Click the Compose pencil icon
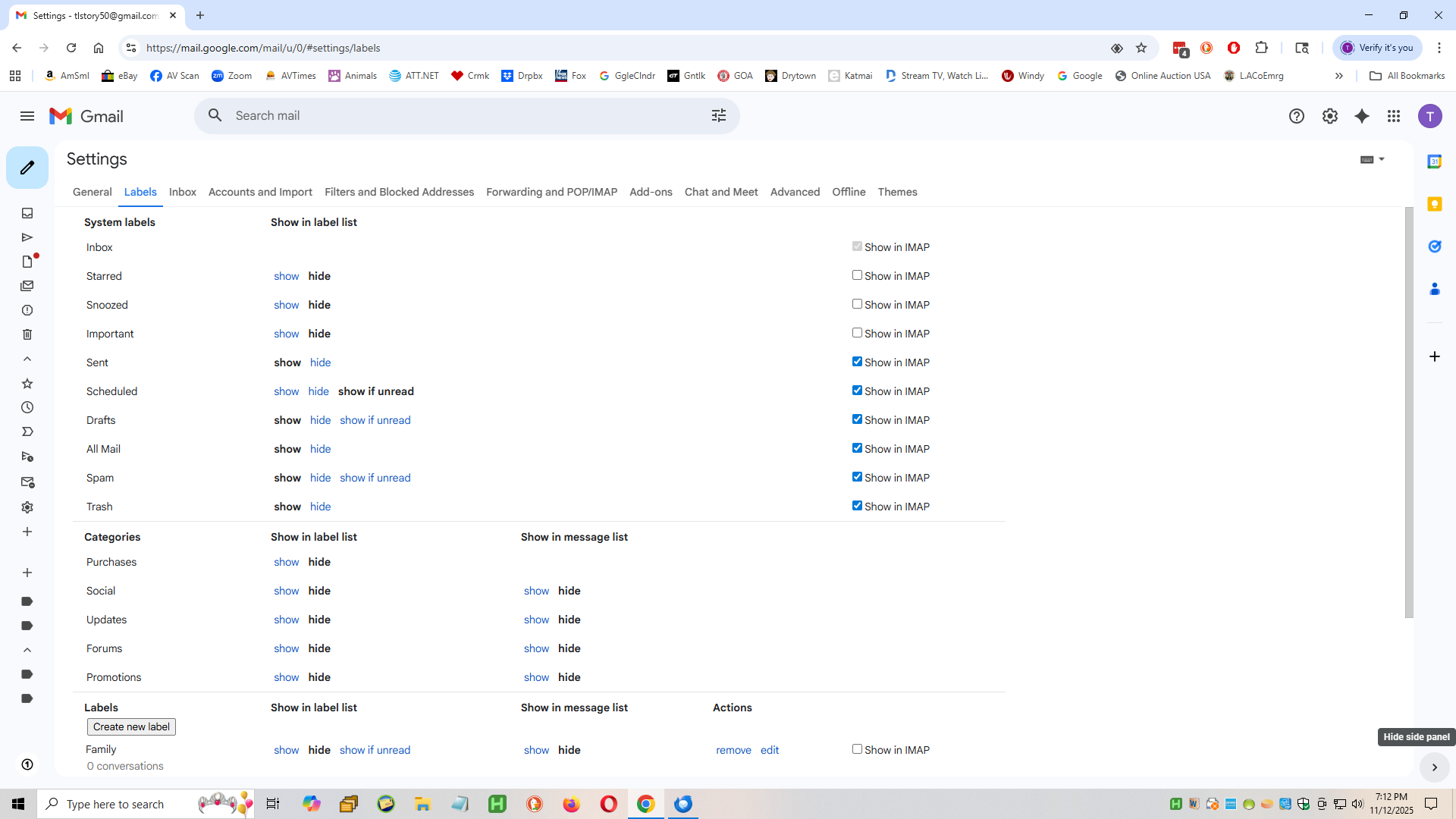This screenshot has height=819, width=1456. pyautogui.click(x=27, y=168)
